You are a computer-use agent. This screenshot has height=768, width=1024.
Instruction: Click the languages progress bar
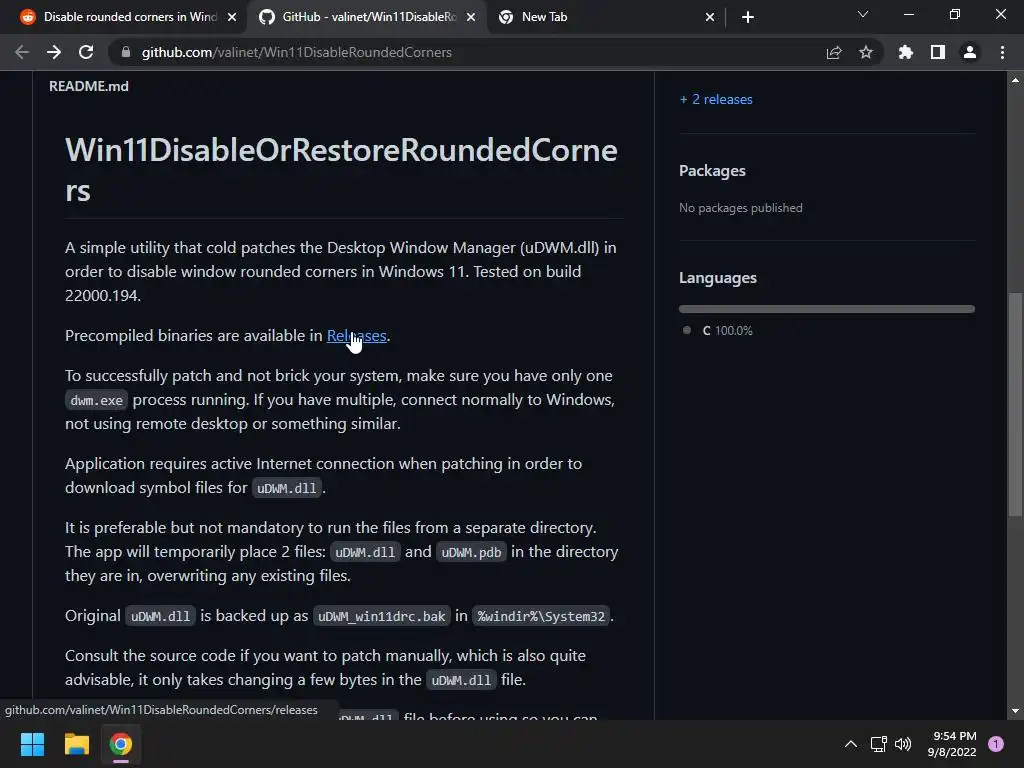[x=827, y=309]
